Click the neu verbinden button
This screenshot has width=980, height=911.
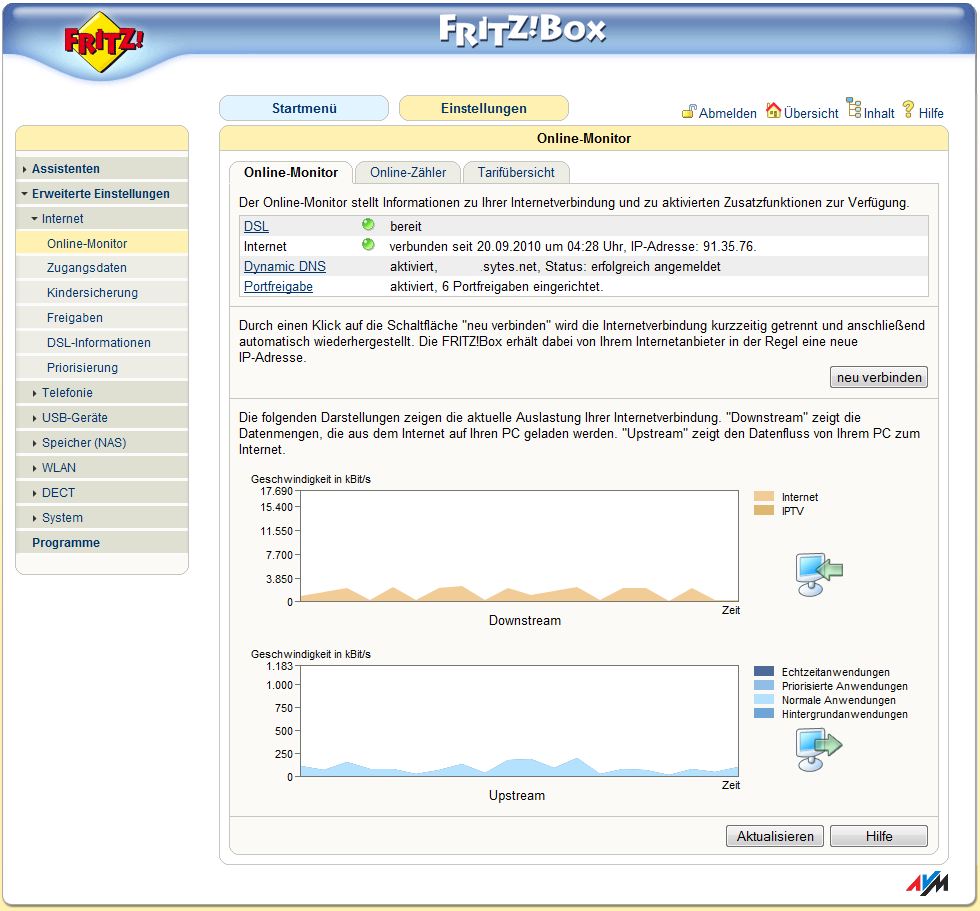879,377
